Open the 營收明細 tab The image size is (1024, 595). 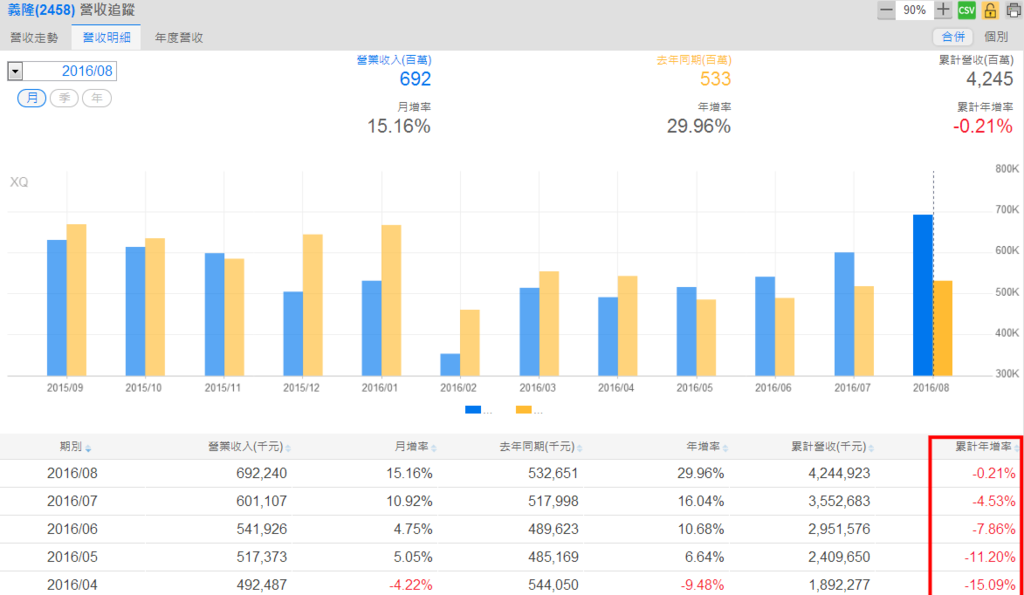[x=106, y=38]
